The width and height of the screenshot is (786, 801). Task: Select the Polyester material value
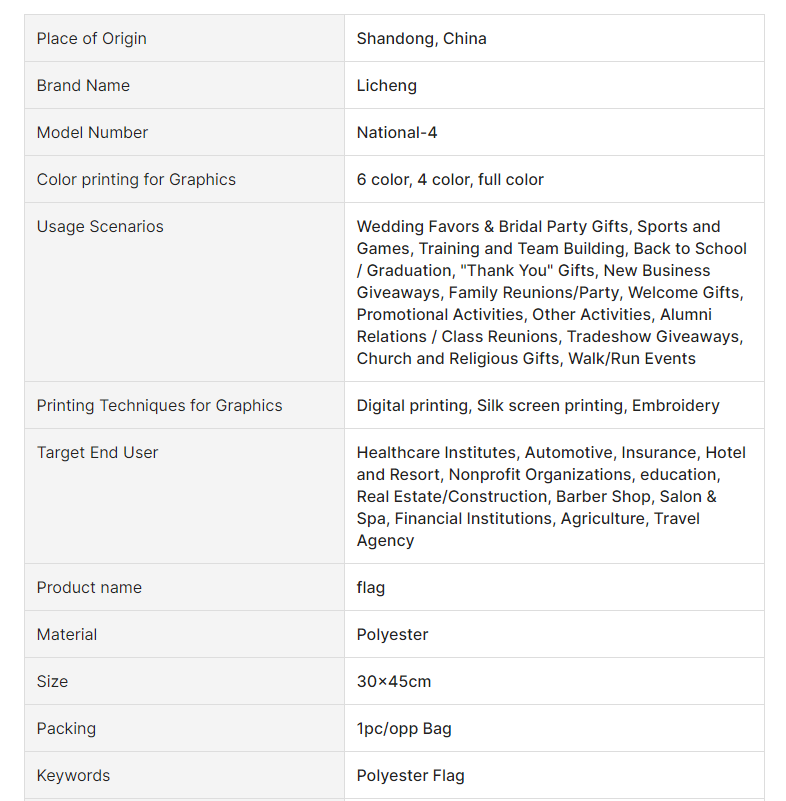click(392, 635)
